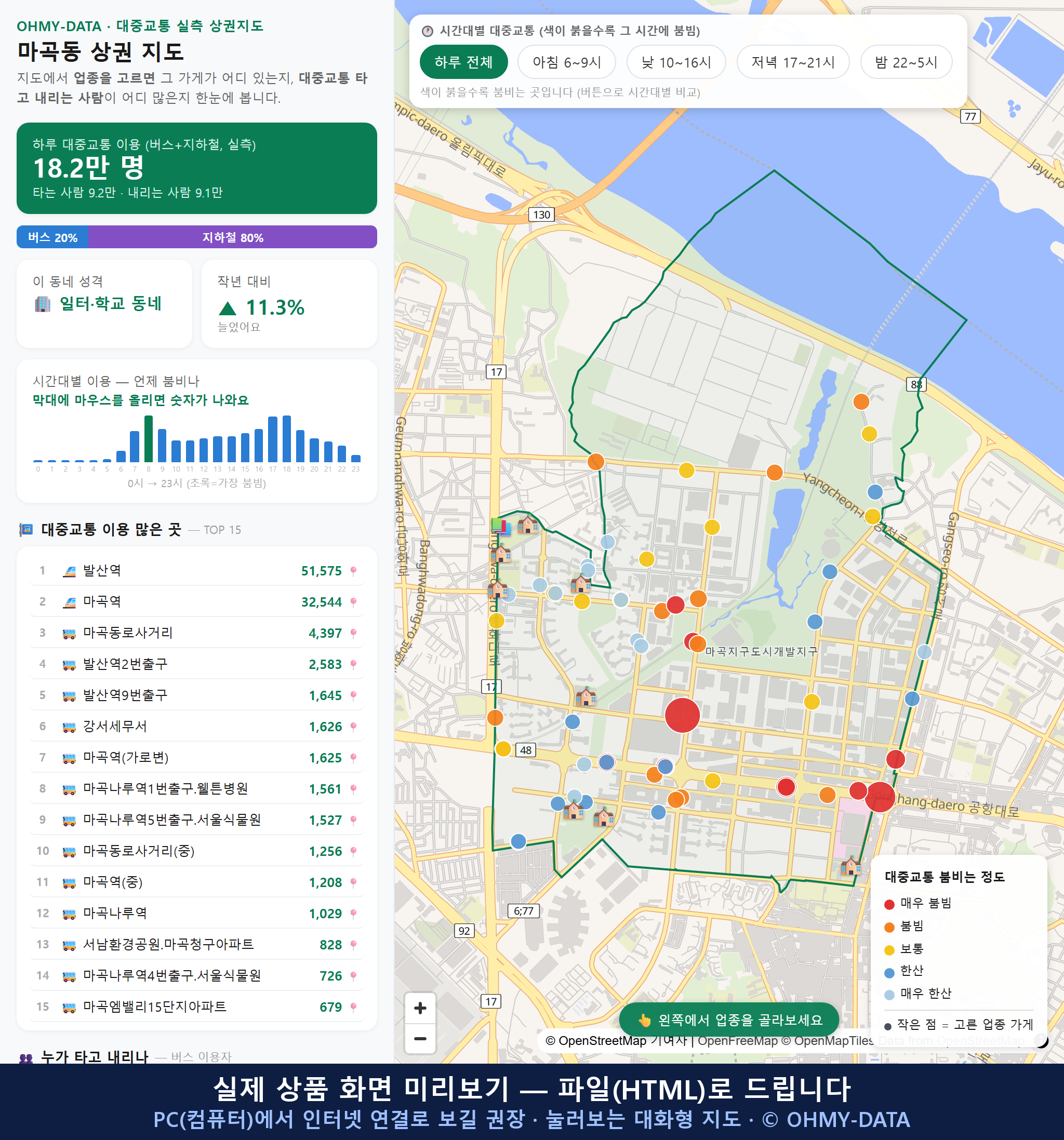Switch to 밤 22~5시 time filter
This screenshot has width=1064, height=1140.
point(906,62)
